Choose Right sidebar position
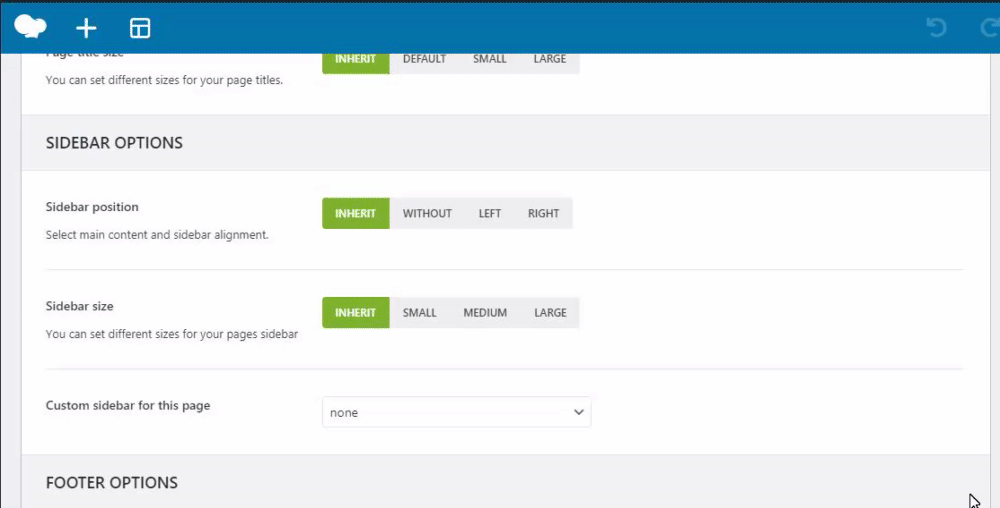Screen dimensions: 1000x508 coord(543,214)
